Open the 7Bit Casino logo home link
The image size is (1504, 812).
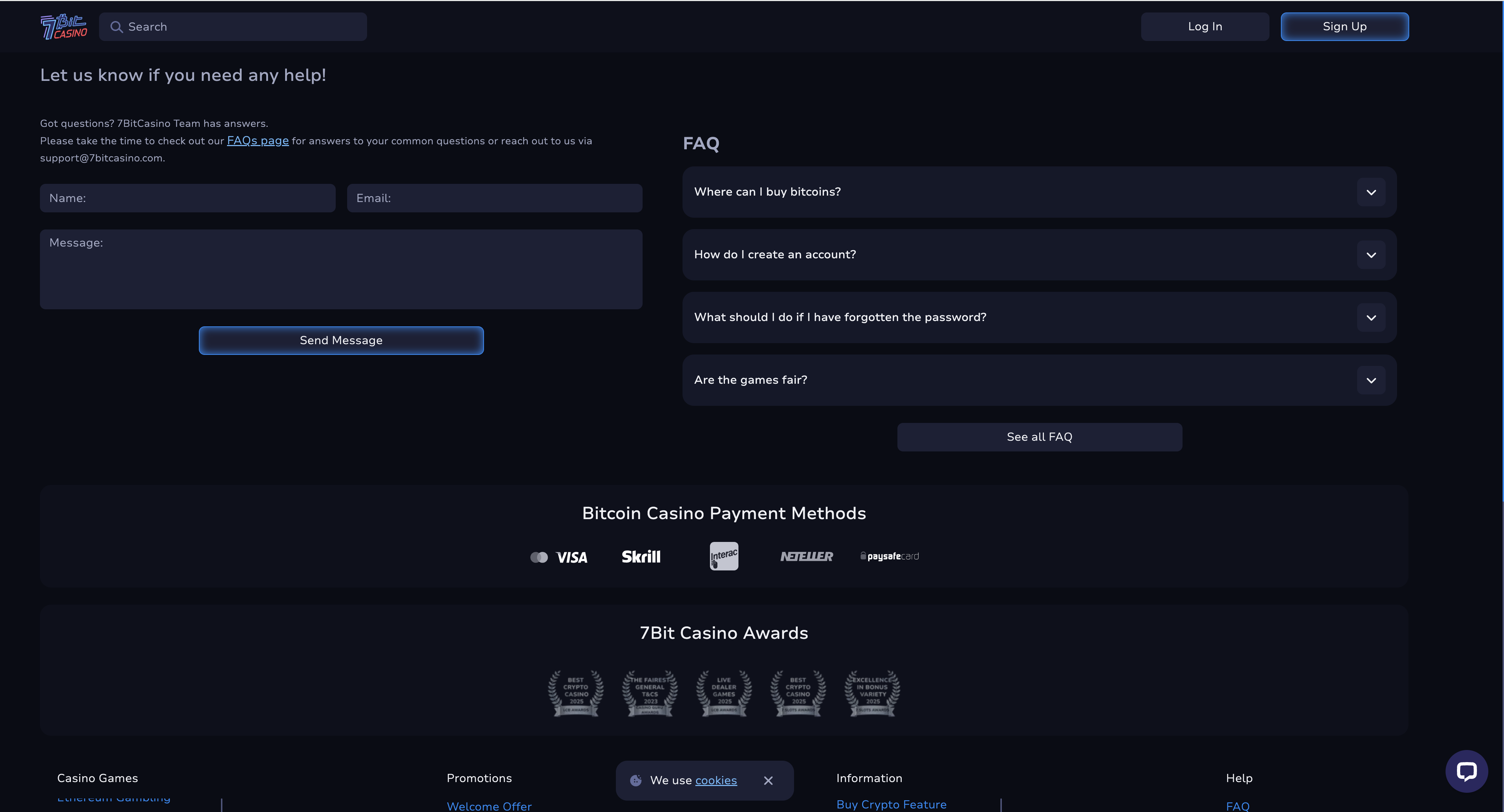click(x=64, y=27)
